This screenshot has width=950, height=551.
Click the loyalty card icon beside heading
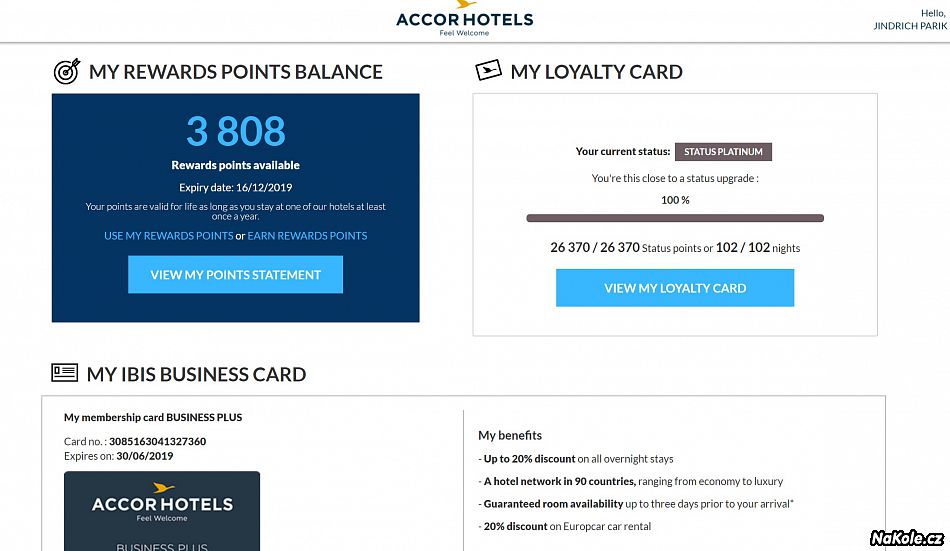[x=488, y=70]
